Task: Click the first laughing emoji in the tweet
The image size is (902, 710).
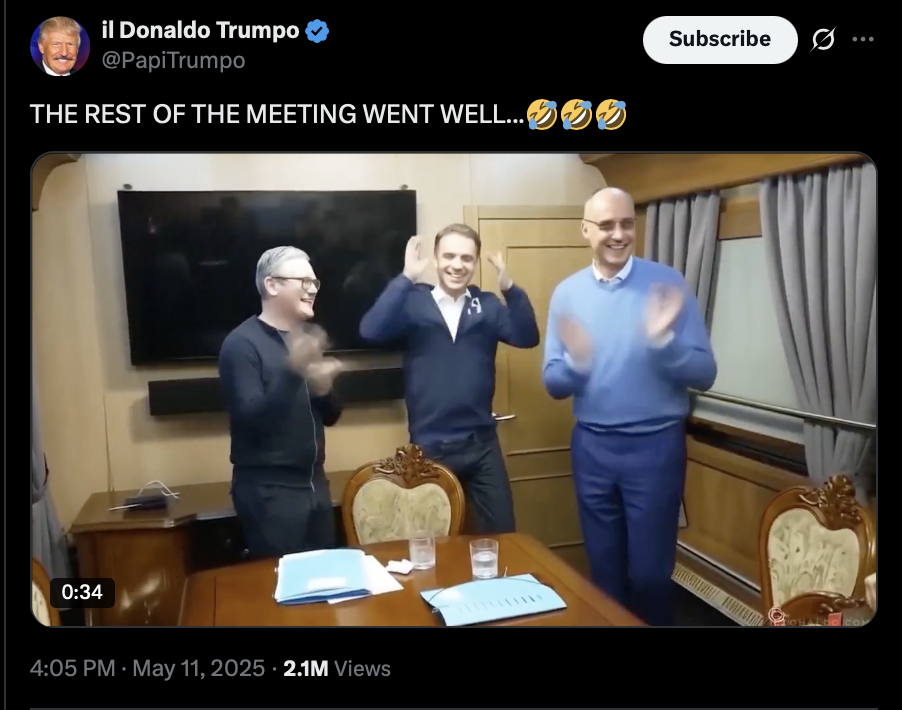Action: click(542, 114)
